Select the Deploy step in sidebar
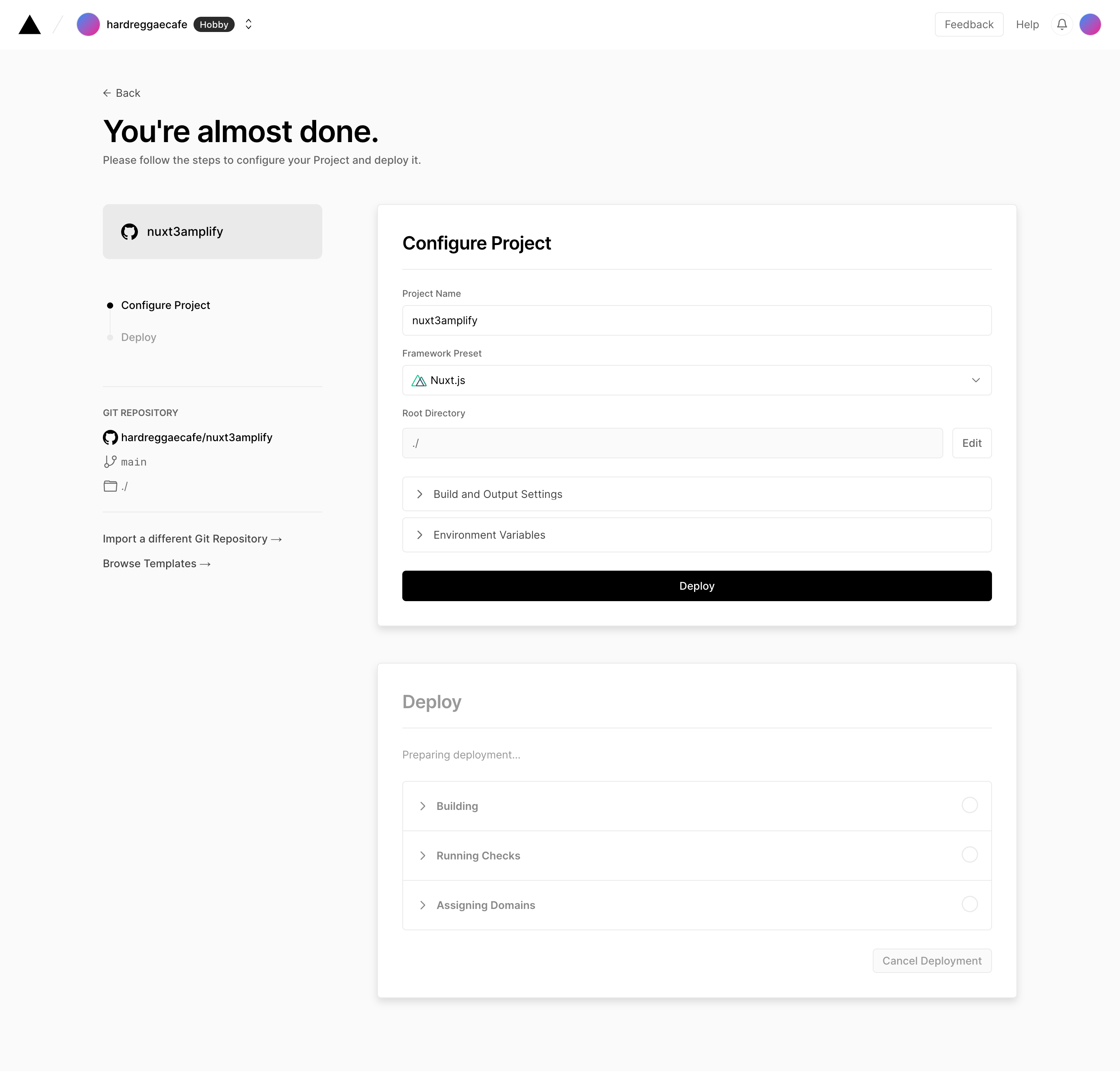 tap(138, 337)
